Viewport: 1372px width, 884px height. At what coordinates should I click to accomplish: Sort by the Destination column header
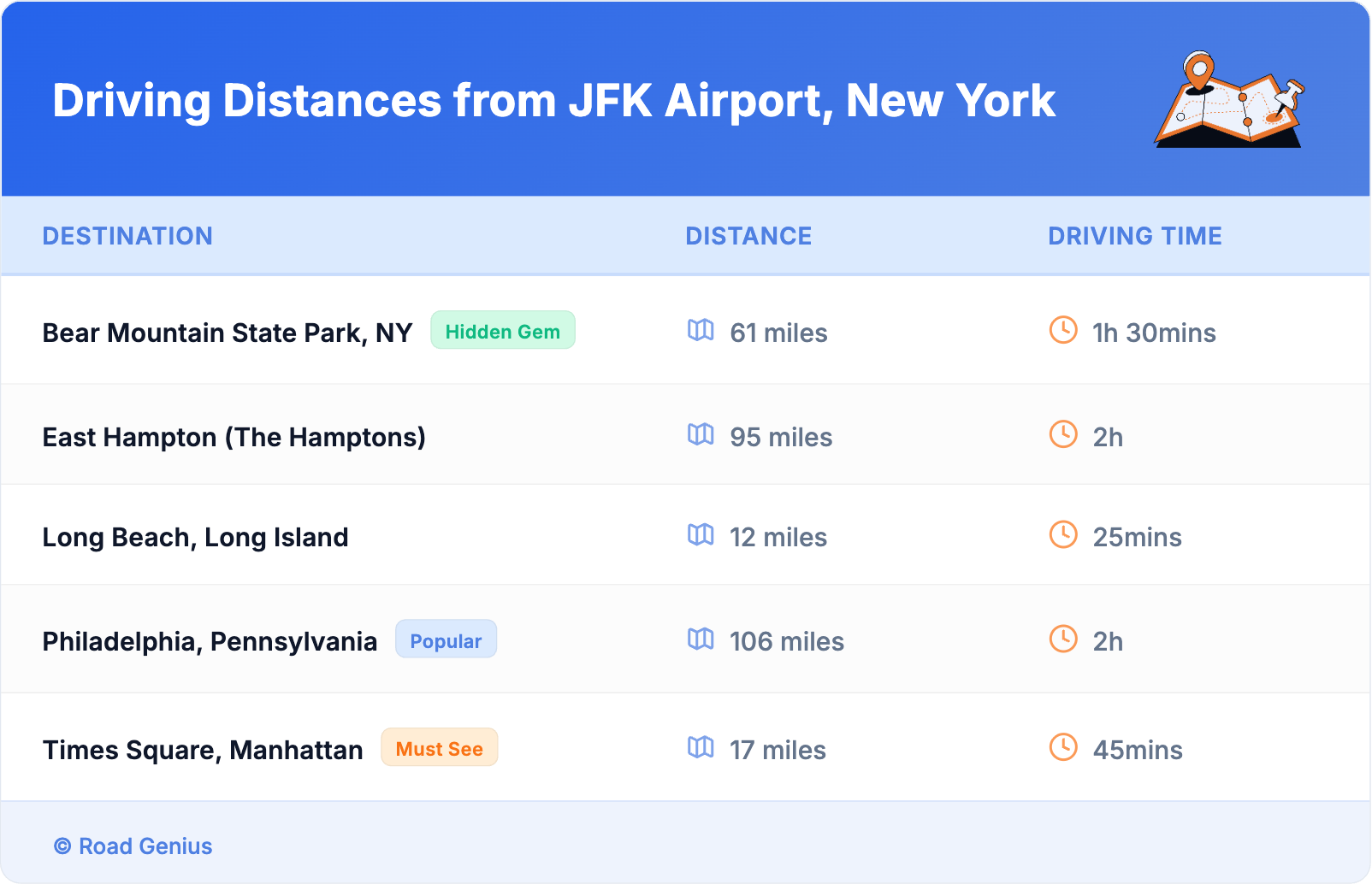127,236
